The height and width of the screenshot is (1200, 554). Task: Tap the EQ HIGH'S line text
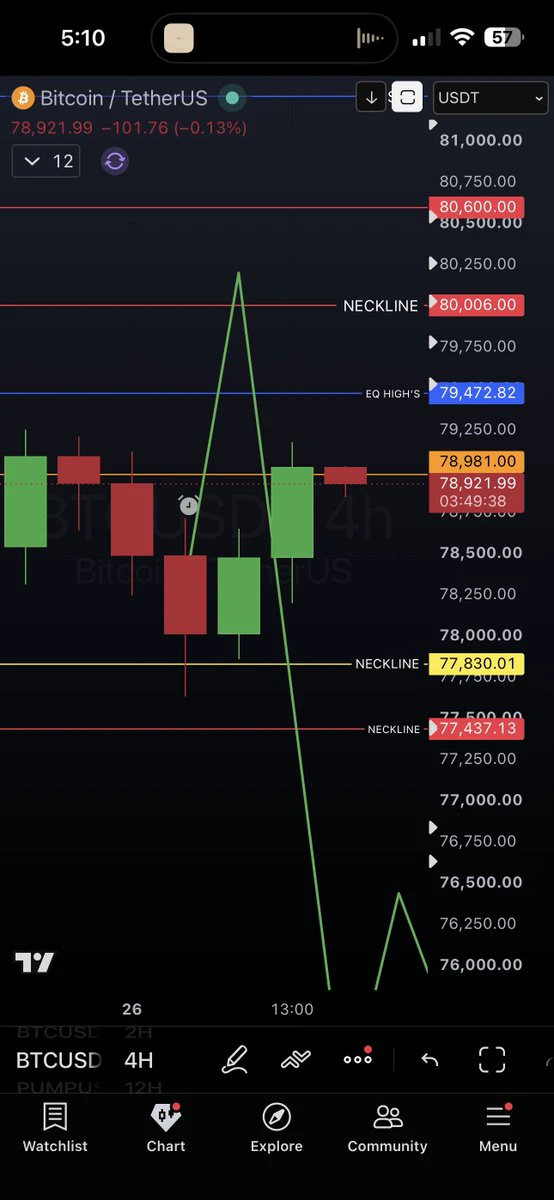392,394
